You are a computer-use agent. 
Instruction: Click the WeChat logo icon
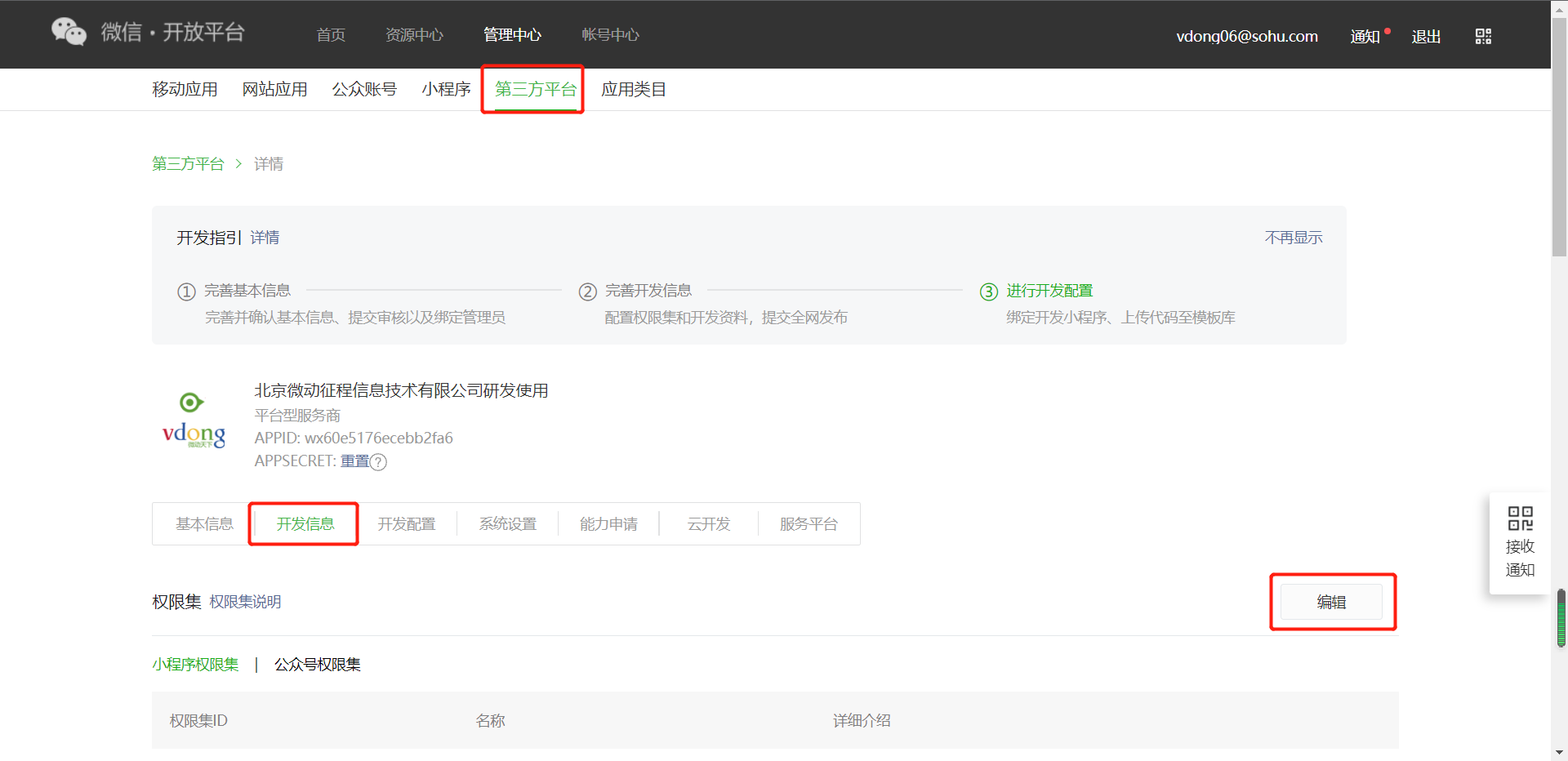69,32
